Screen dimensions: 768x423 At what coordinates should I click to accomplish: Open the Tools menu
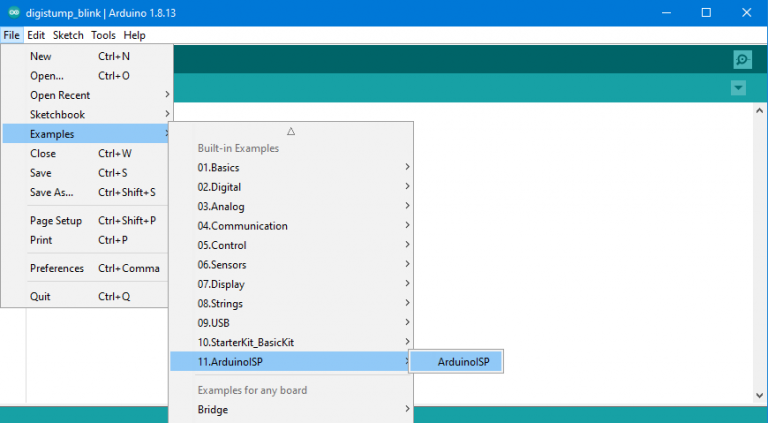pos(103,35)
